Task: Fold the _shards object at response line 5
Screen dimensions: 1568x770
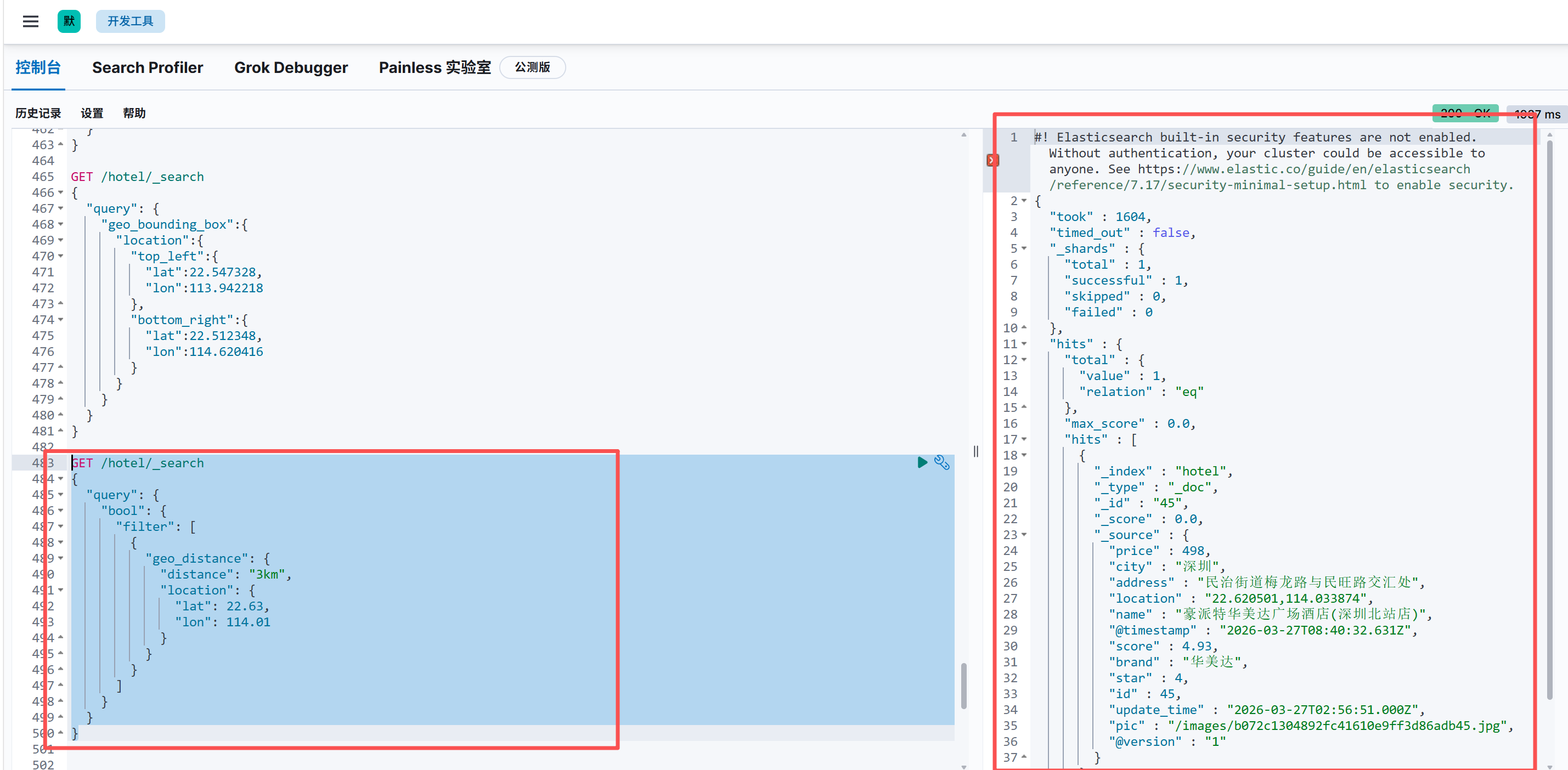Action: tap(1024, 248)
